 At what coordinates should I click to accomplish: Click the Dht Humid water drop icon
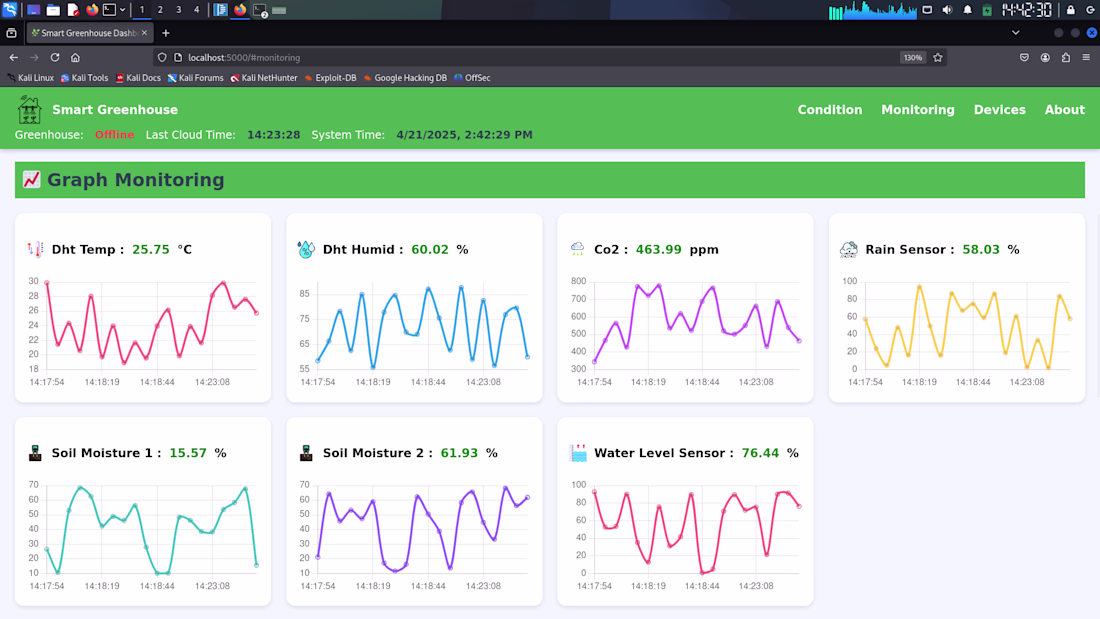pos(306,249)
